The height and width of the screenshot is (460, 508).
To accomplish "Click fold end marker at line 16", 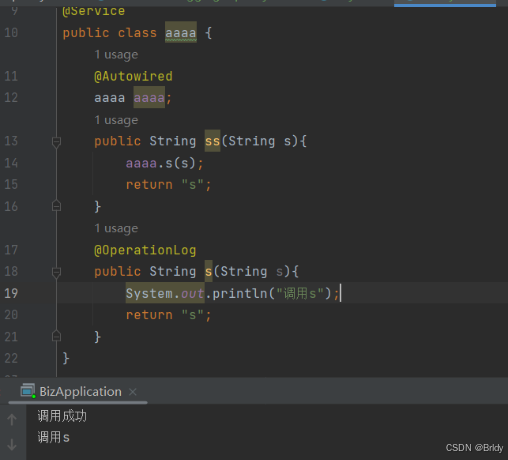I will tap(56, 206).
